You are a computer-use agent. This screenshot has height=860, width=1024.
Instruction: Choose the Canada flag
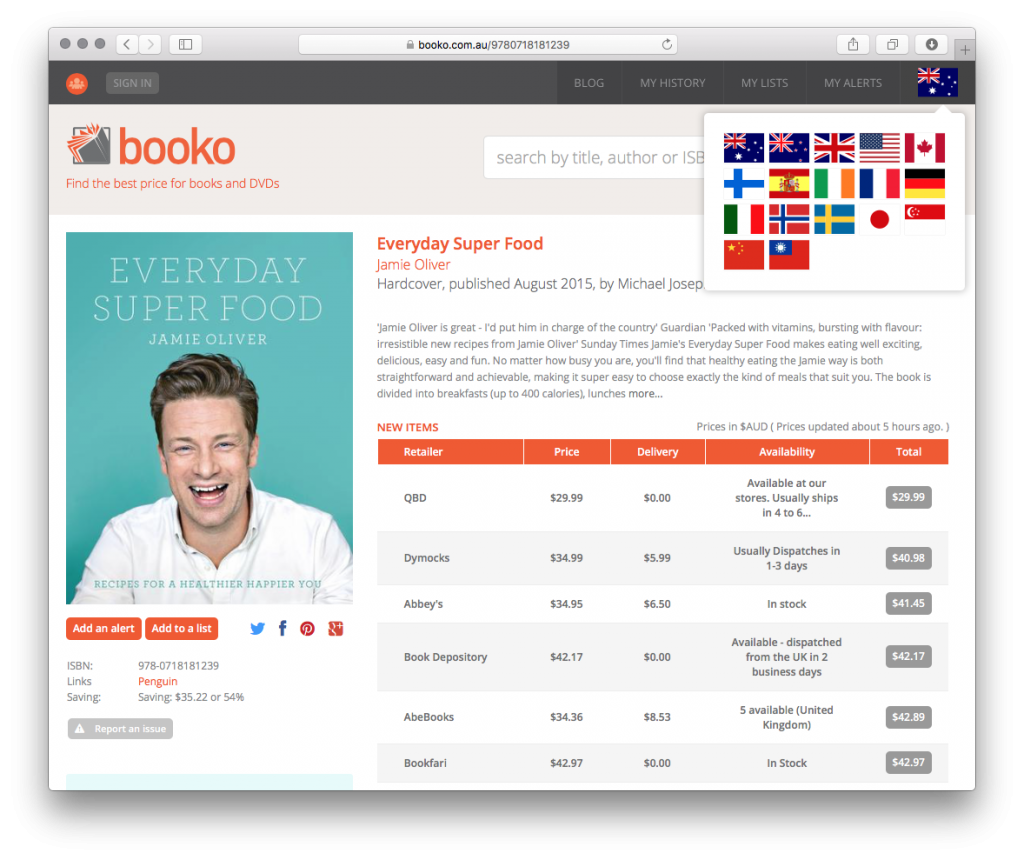pos(925,148)
